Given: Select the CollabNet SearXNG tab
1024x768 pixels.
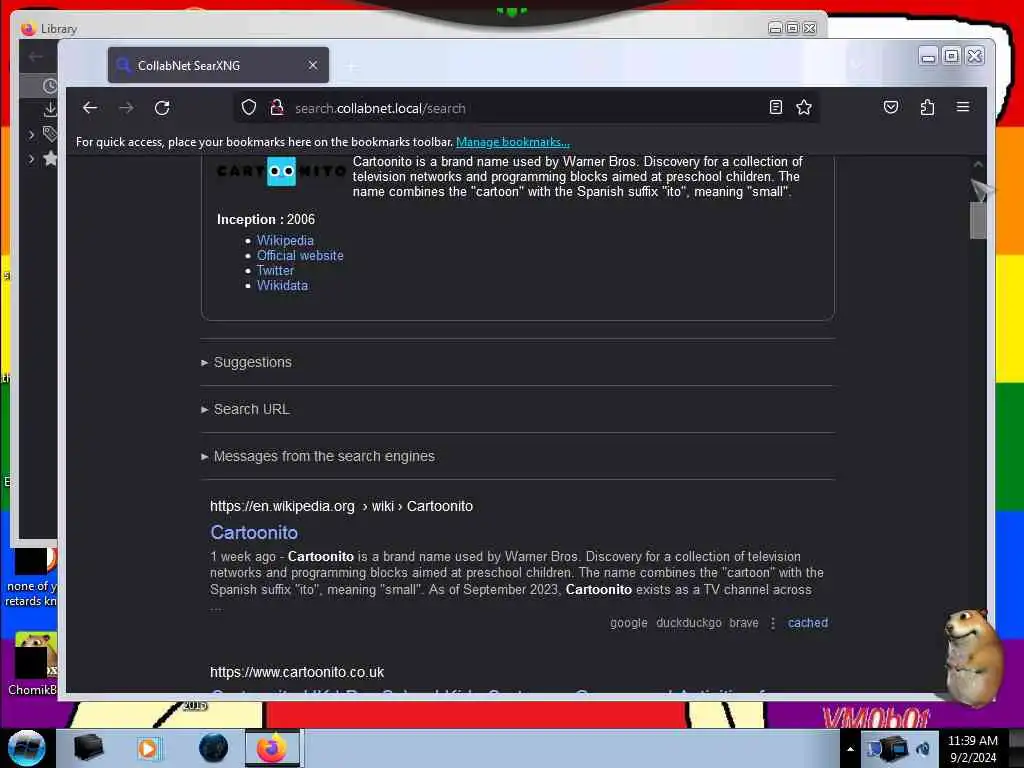Looking at the screenshot, I should [218, 65].
